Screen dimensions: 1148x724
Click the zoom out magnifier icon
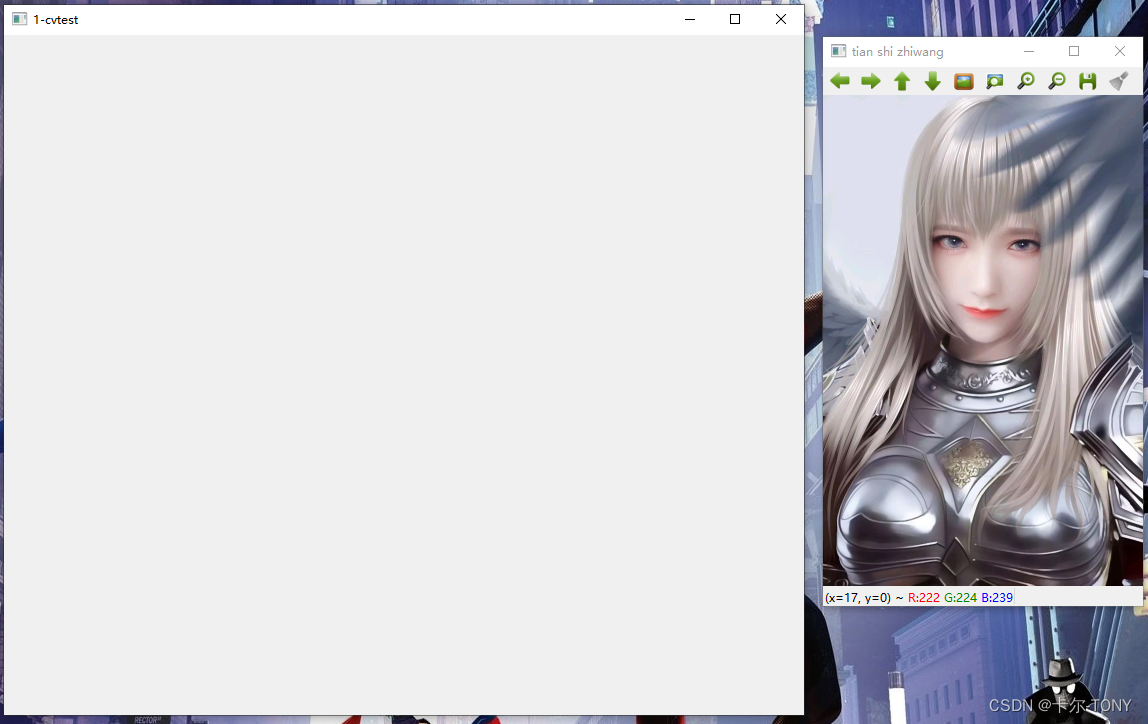(1056, 81)
